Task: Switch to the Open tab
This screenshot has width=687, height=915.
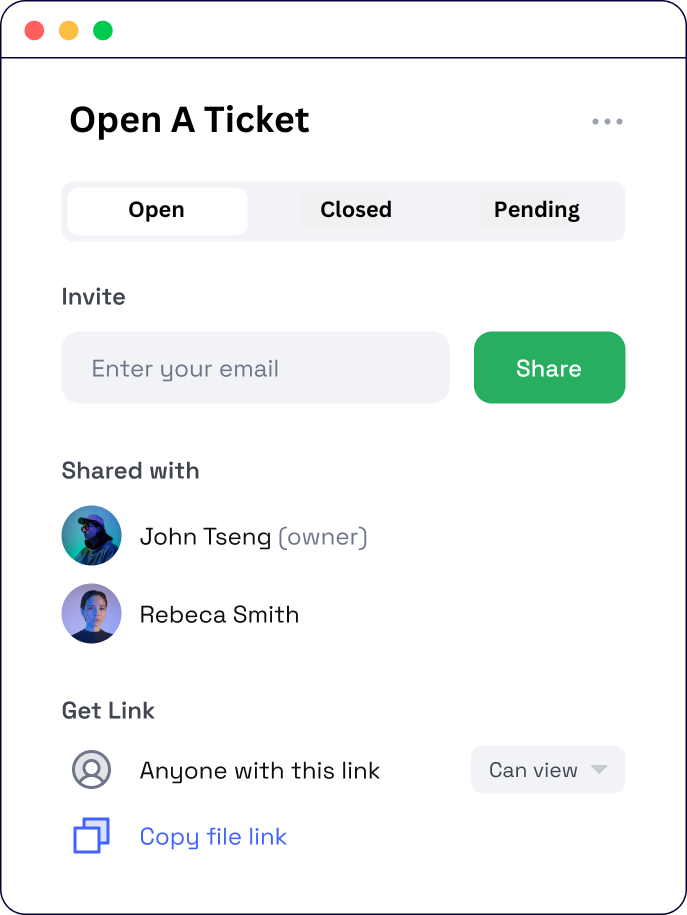Action: 157,210
